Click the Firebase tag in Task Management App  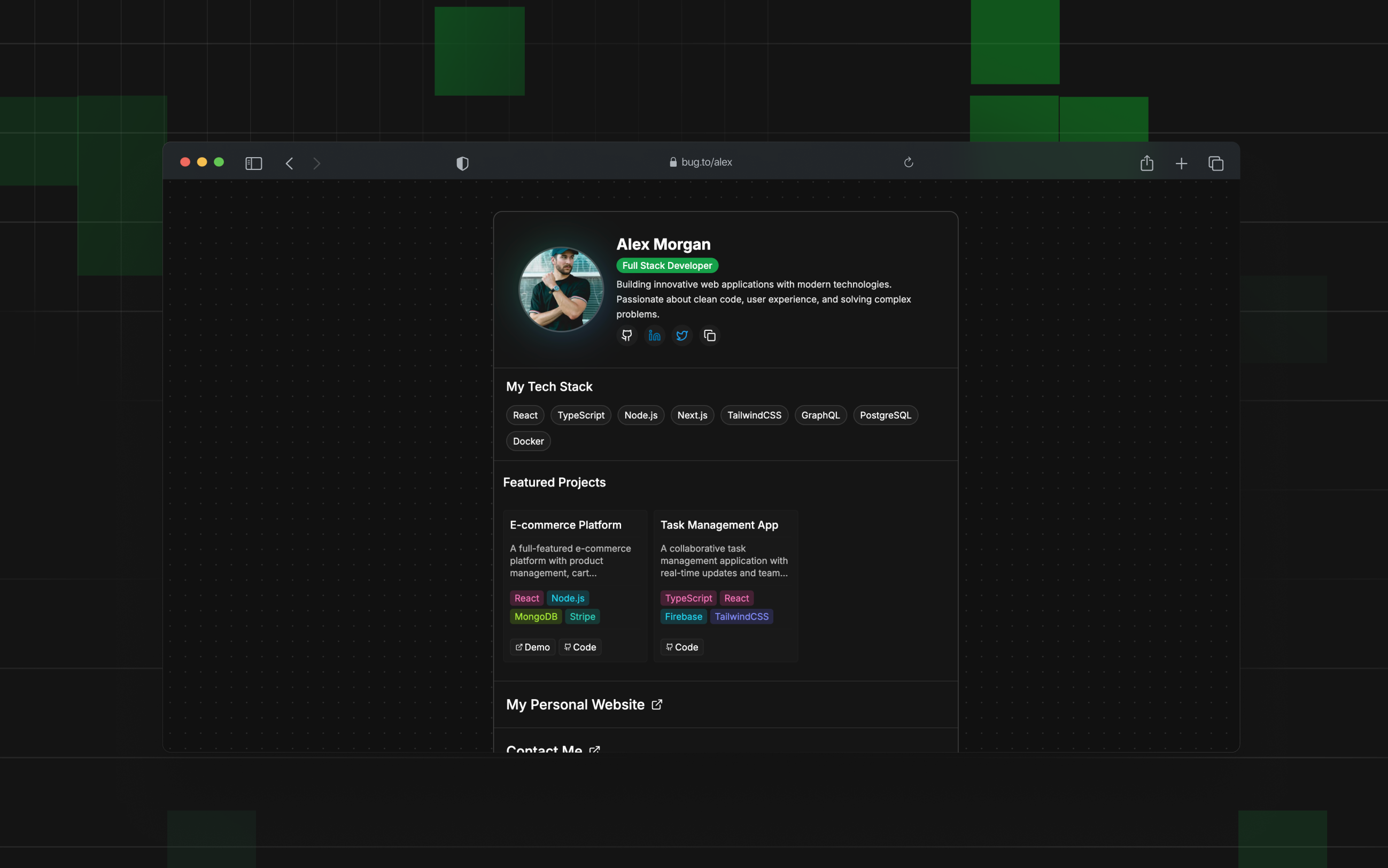683,617
